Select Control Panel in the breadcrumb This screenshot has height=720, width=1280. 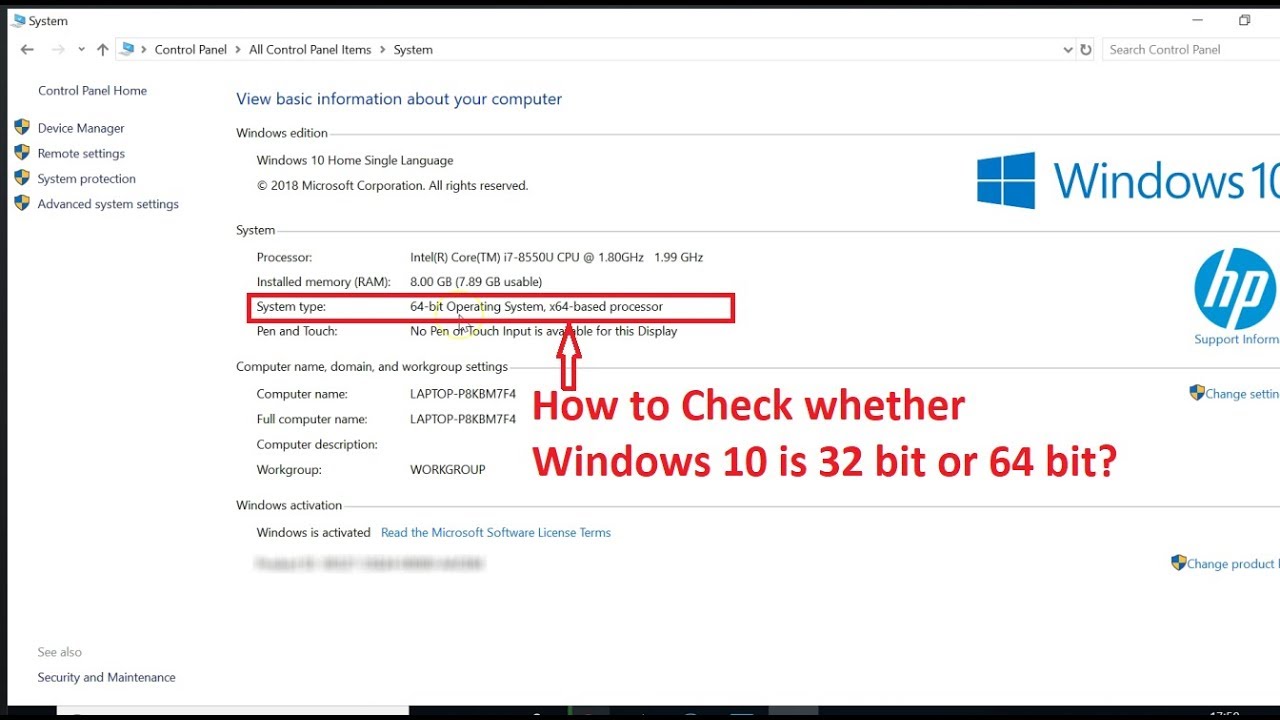190,49
